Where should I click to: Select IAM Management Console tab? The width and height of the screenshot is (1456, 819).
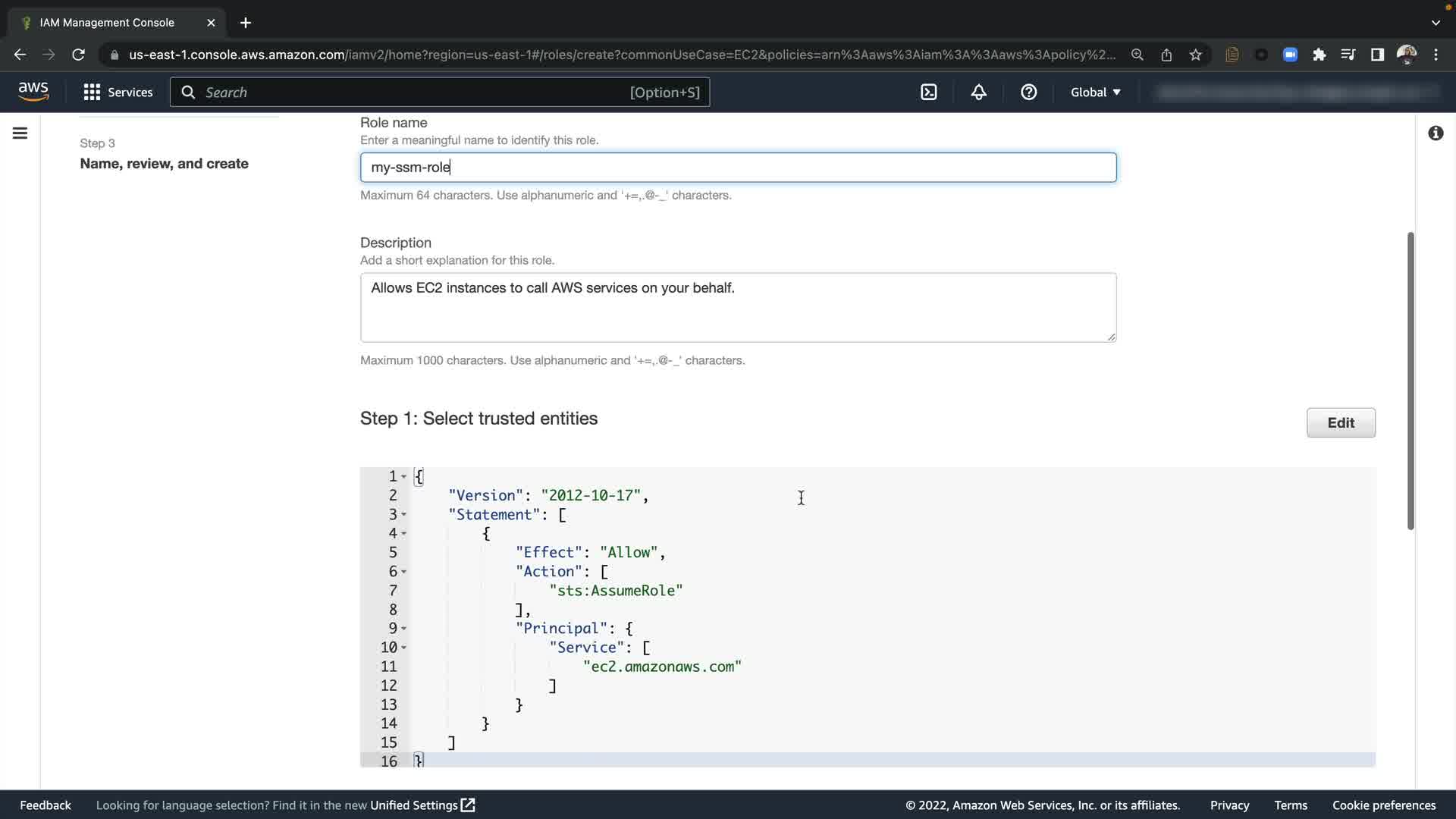pyautogui.click(x=107, y=23)
